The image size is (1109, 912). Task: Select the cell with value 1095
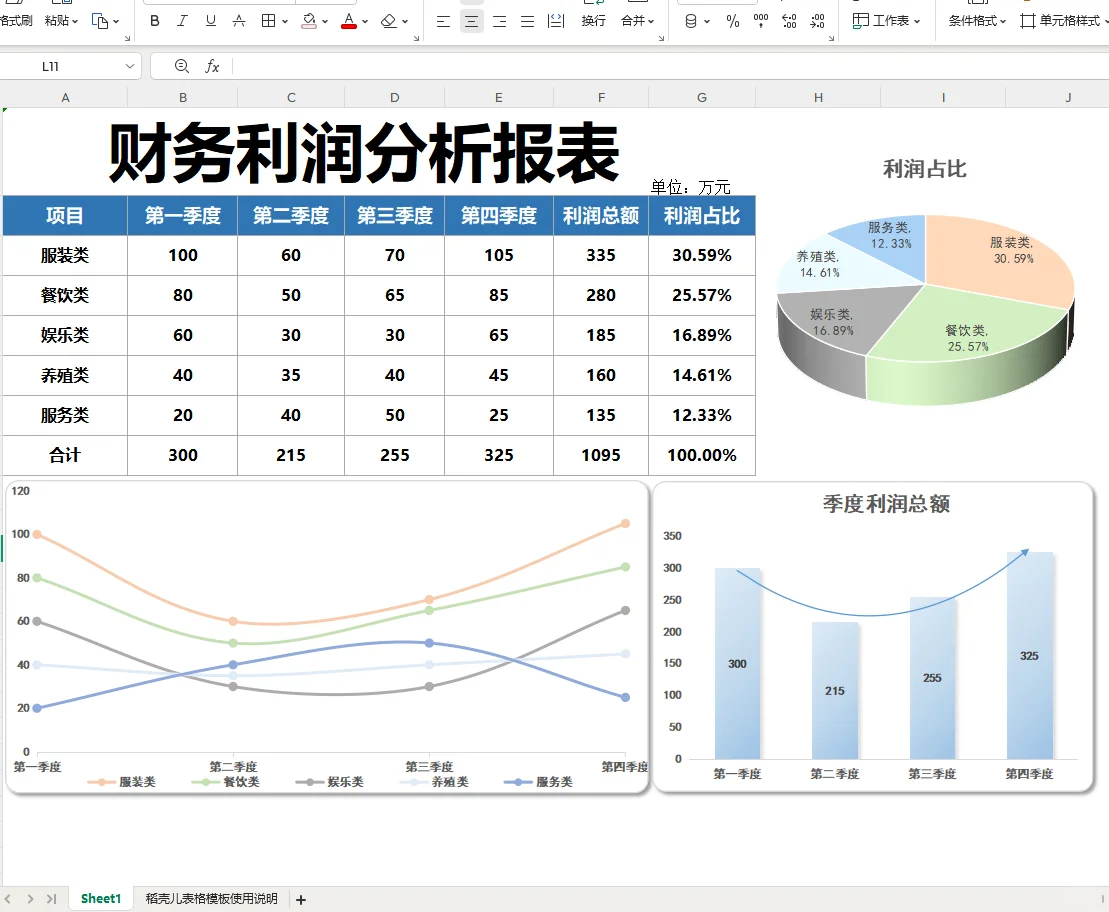[x=600, y=455]
